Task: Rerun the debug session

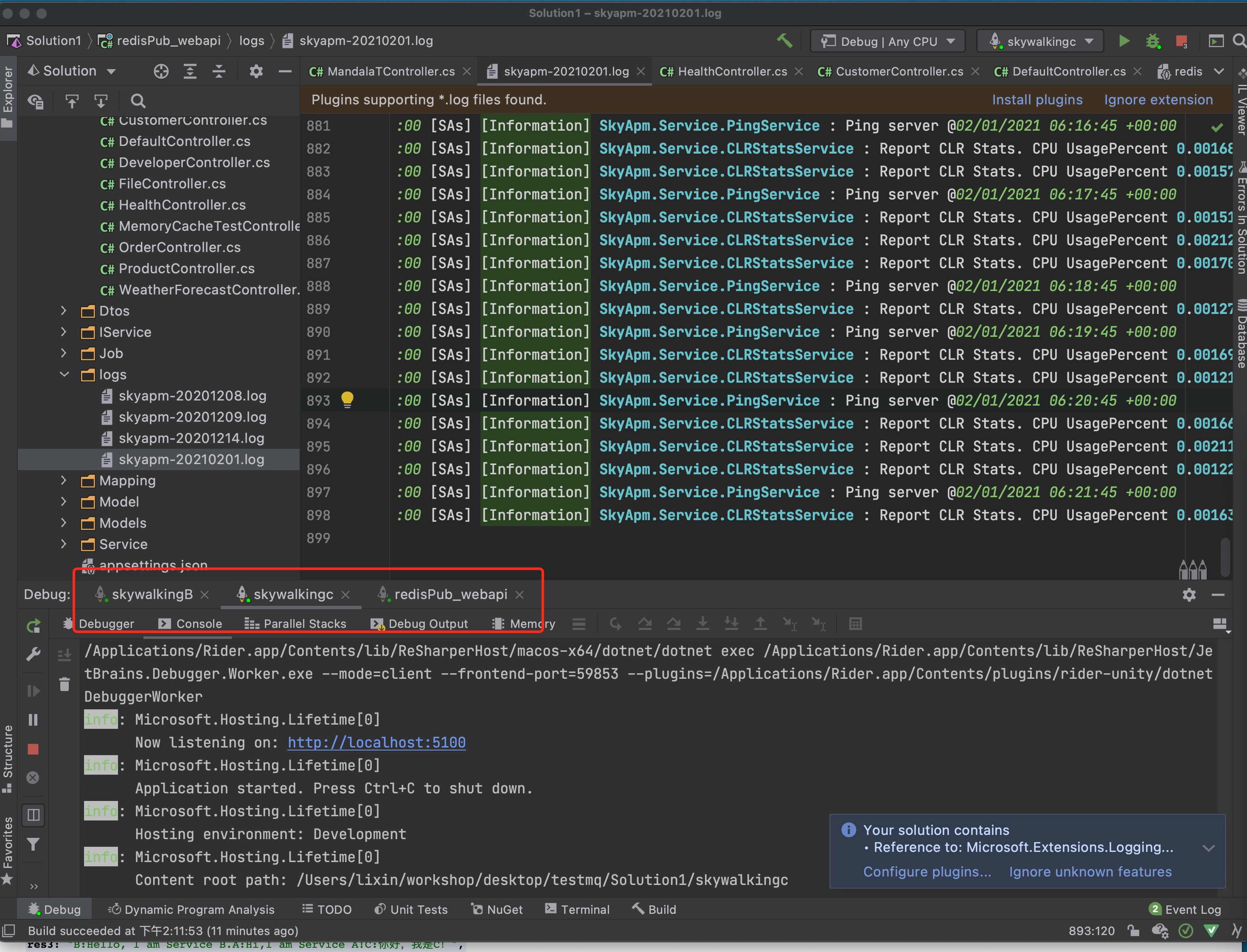Action: pos(34,626)
